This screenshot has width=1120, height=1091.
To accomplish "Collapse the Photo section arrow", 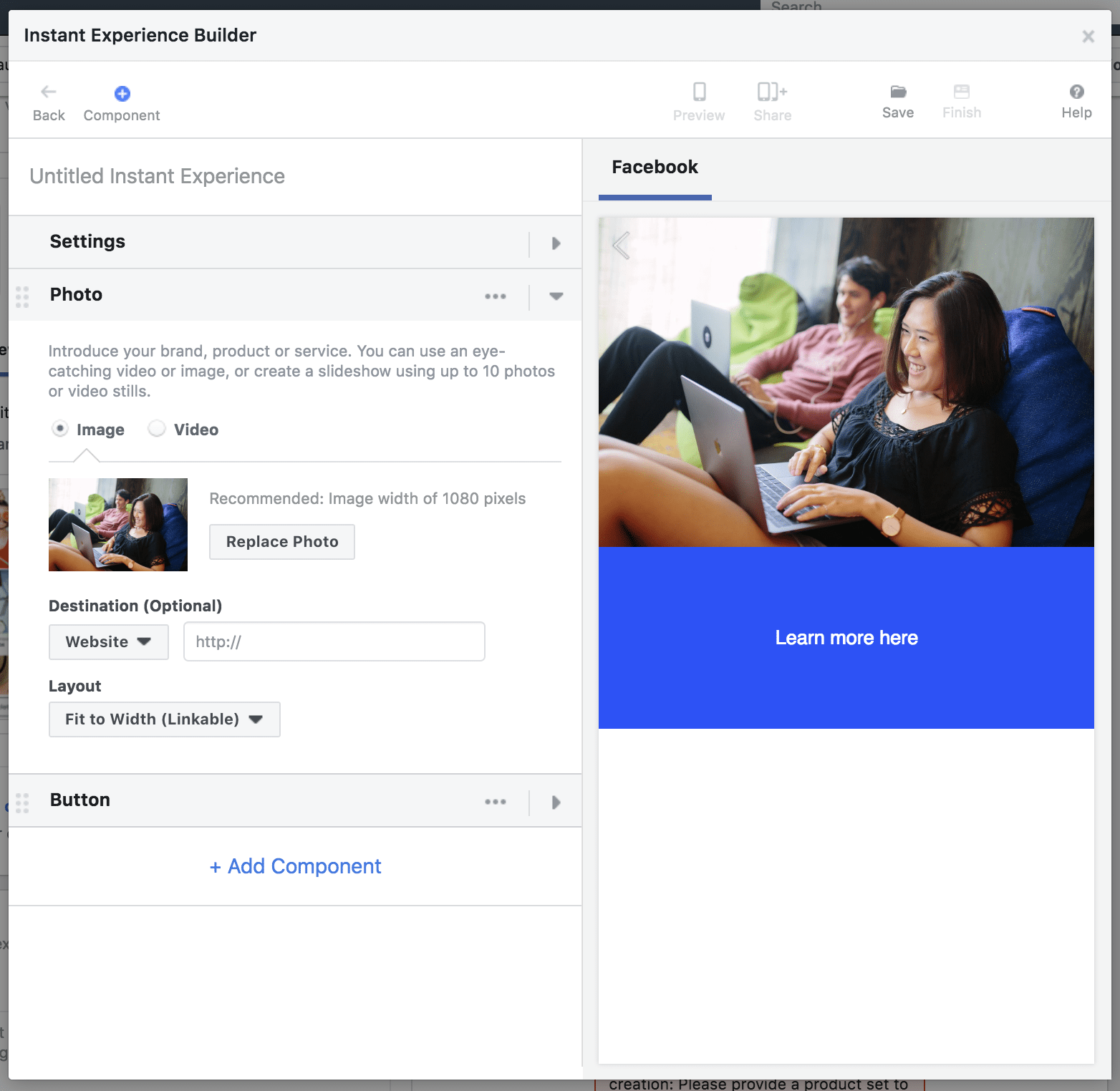I will (x=556, y=296).
